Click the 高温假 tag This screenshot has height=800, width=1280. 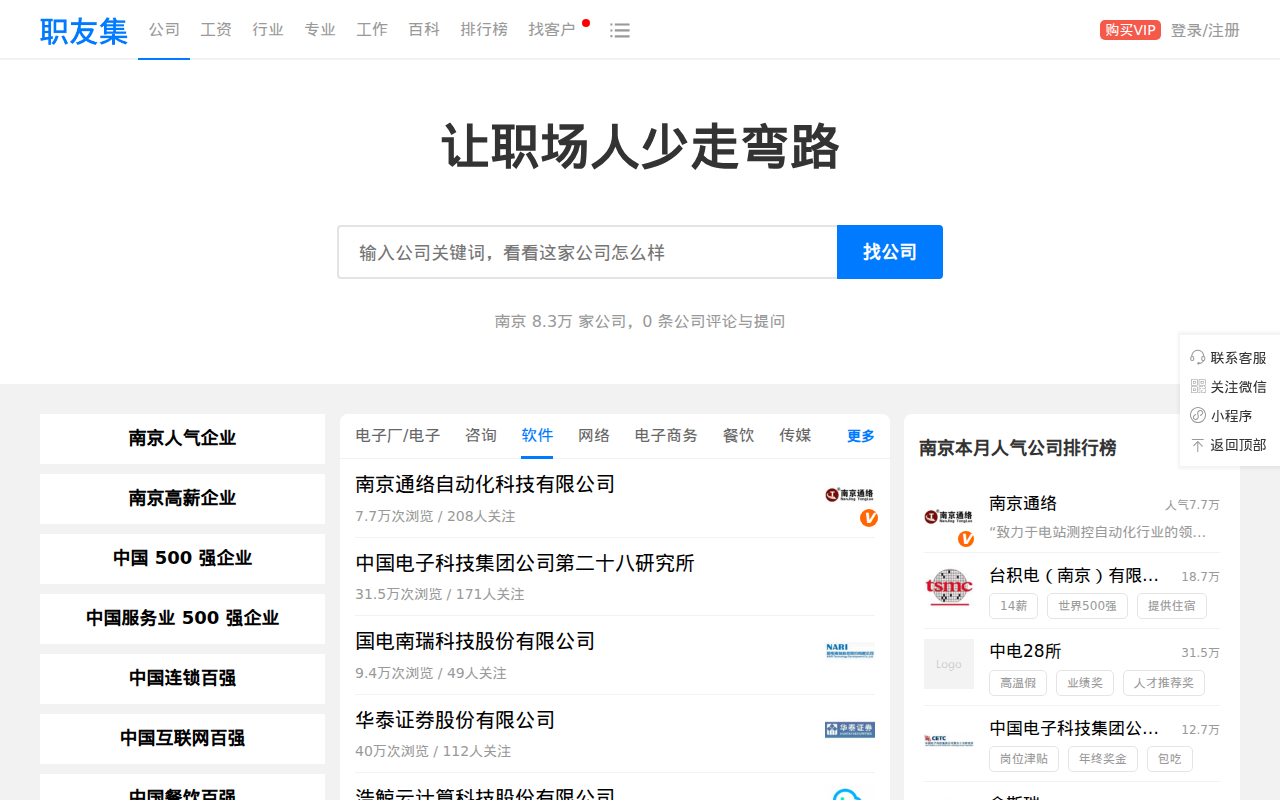coord(1018,683)
